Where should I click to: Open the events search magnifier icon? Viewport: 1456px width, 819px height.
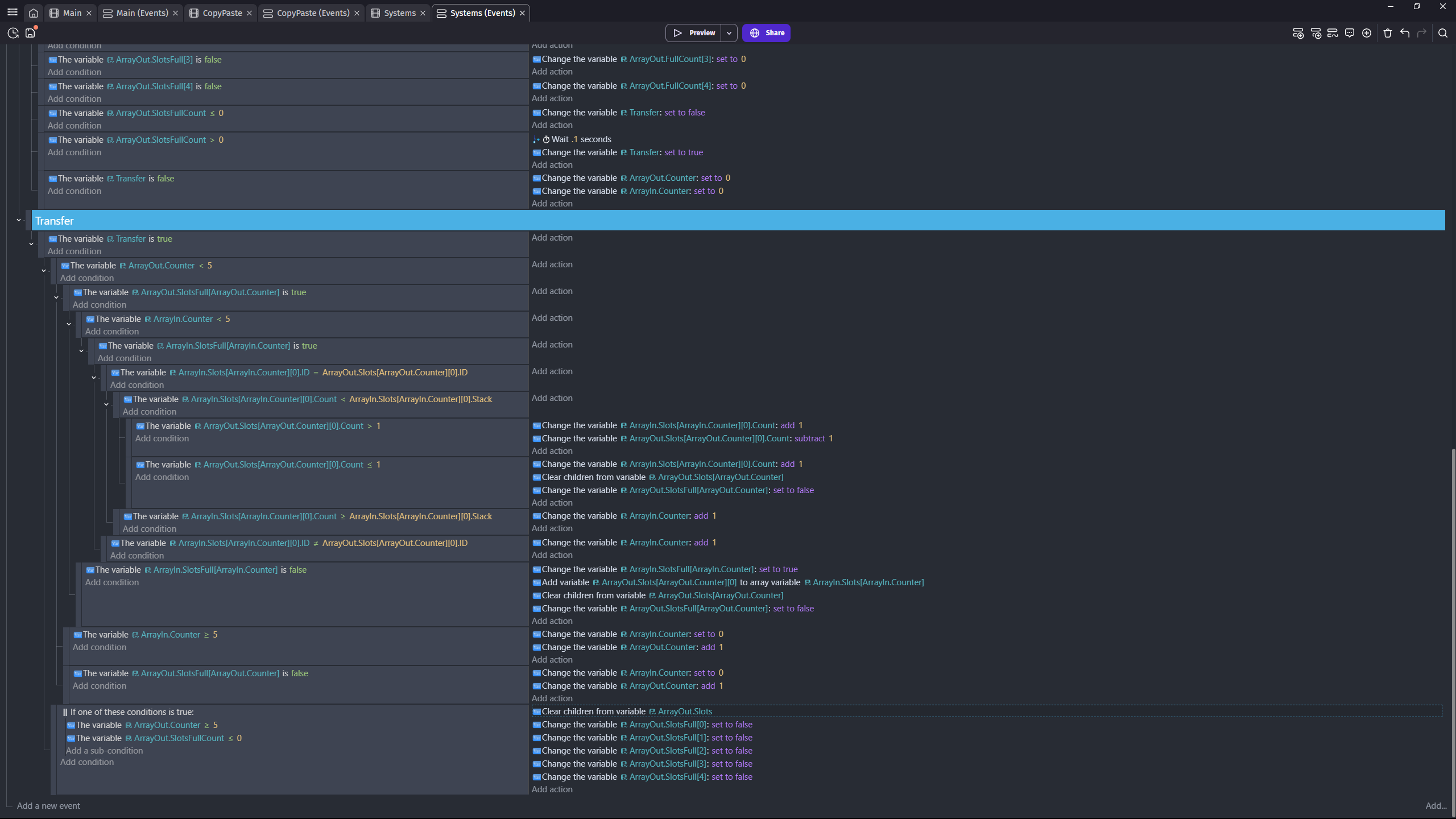coord(1443,33)
